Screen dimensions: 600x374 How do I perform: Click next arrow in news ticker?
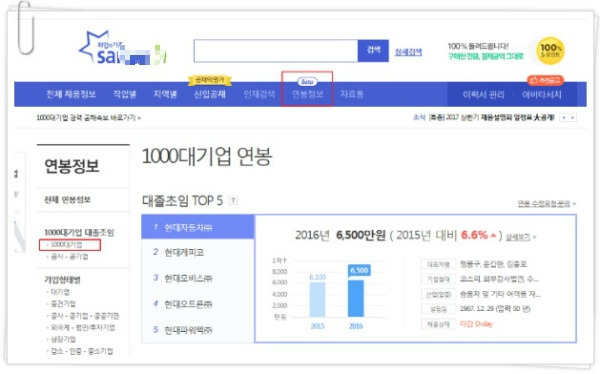click(572, 118)
